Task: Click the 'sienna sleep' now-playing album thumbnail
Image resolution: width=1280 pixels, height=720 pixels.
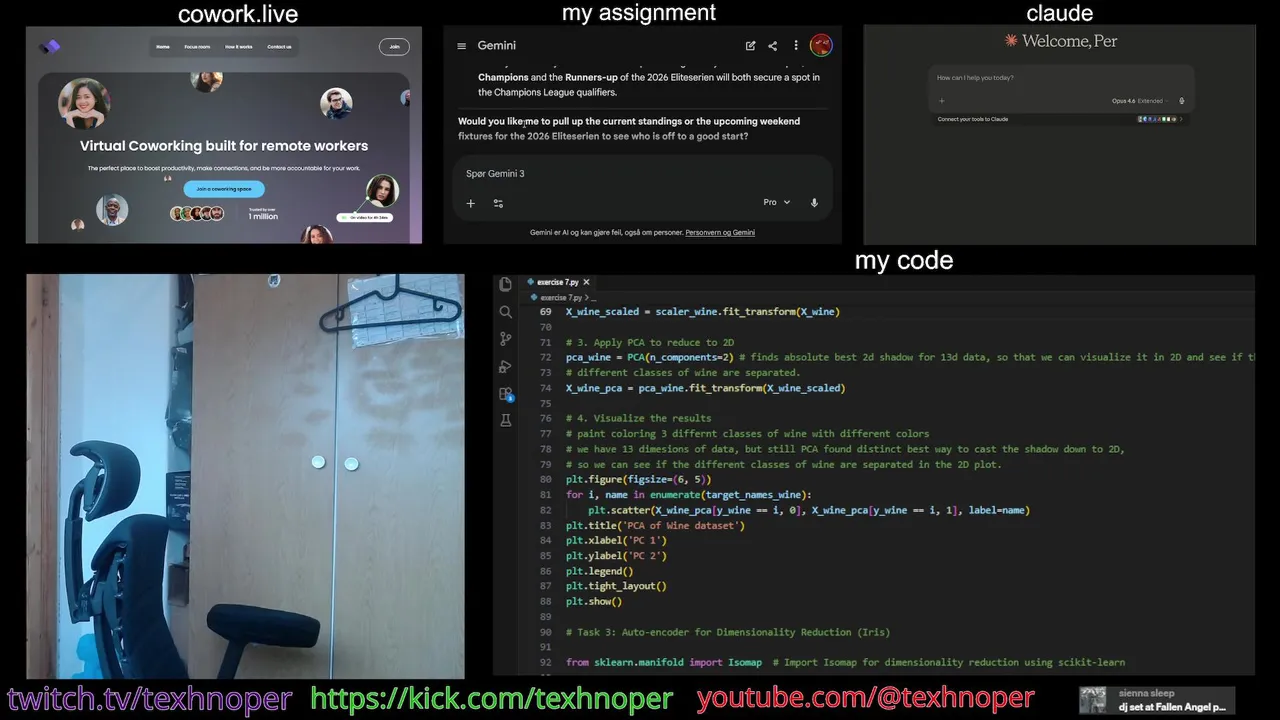Action: pos(1093,700)
